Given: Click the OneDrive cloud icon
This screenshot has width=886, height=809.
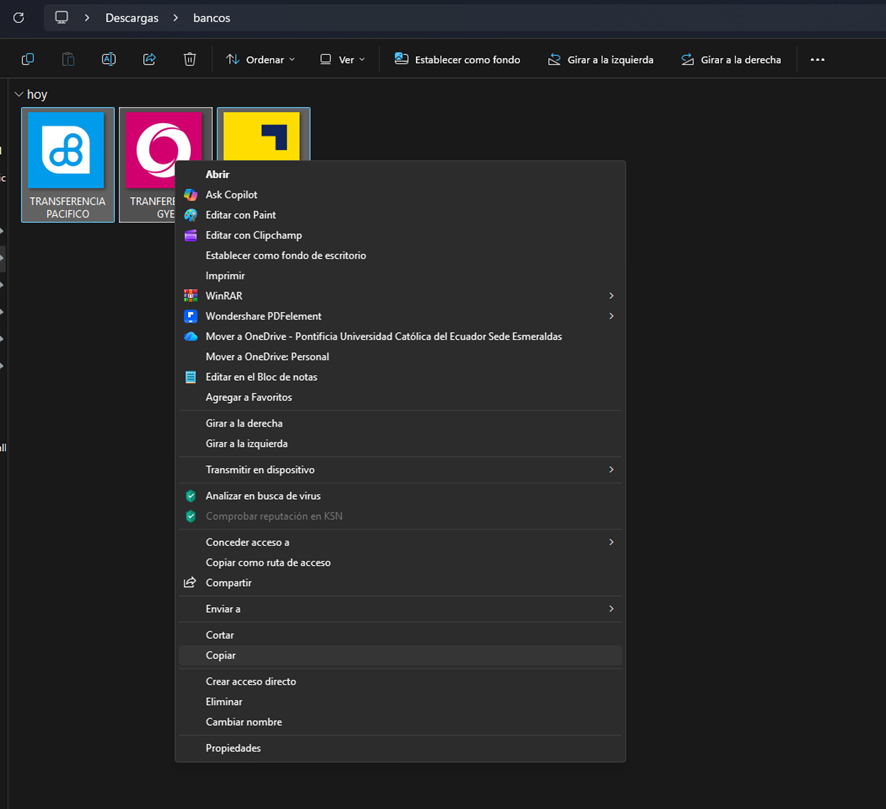Looking at the screenshot, I should (191, 337).
